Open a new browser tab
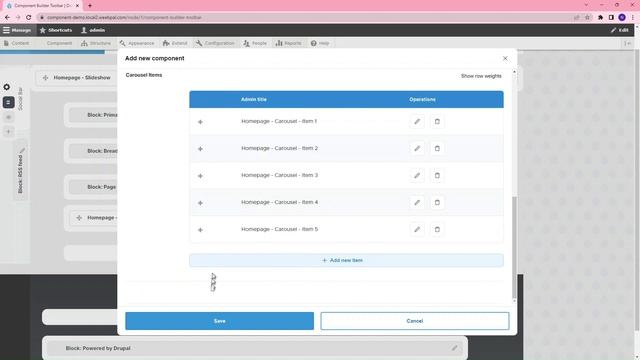The image size is (640, 360). [90, 6]
